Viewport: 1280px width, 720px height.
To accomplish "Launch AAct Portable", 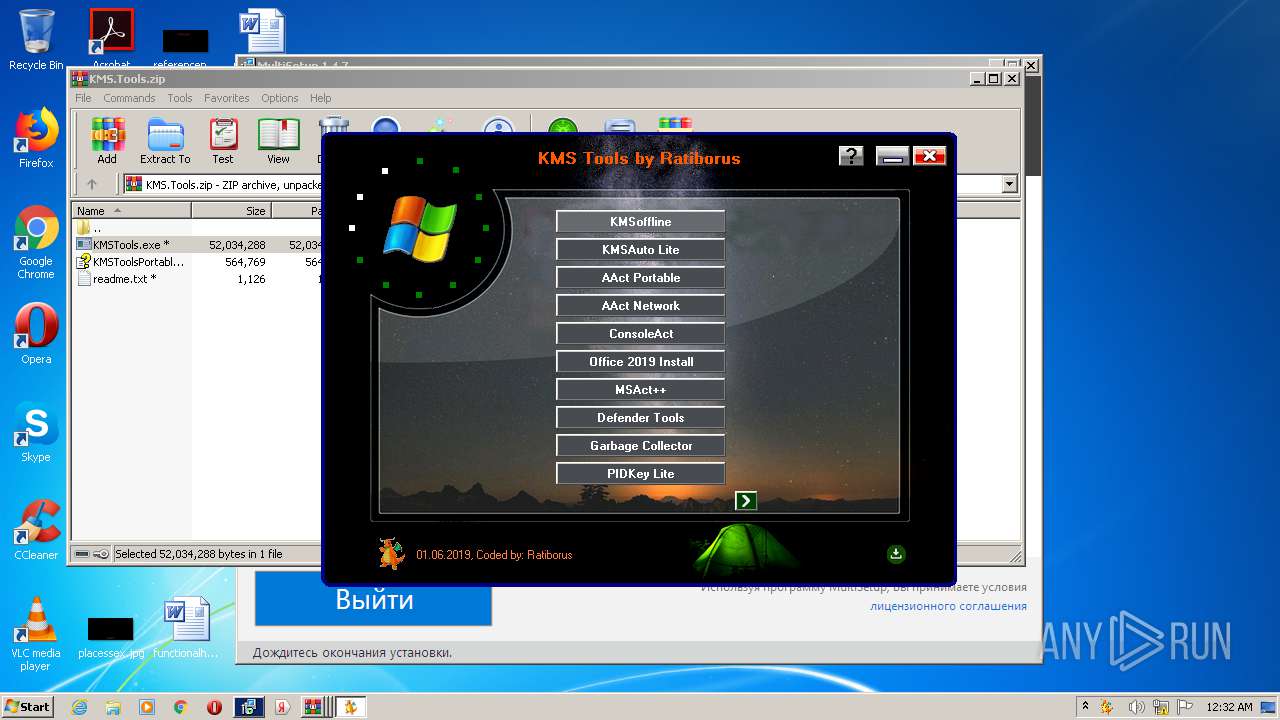I will coord(641,278).
